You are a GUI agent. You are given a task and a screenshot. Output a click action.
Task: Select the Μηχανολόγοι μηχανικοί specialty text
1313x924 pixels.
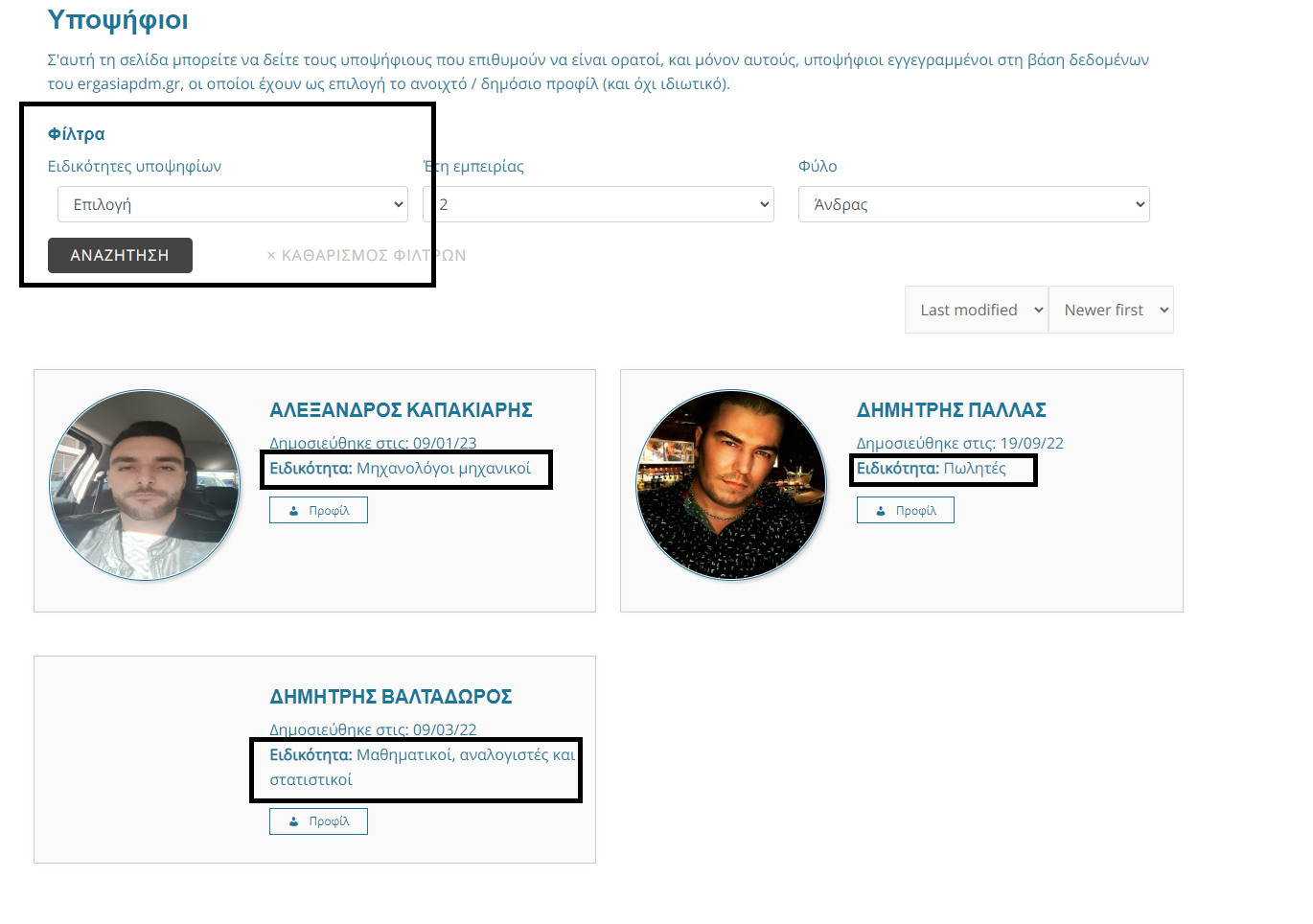(x=443, y=469)
